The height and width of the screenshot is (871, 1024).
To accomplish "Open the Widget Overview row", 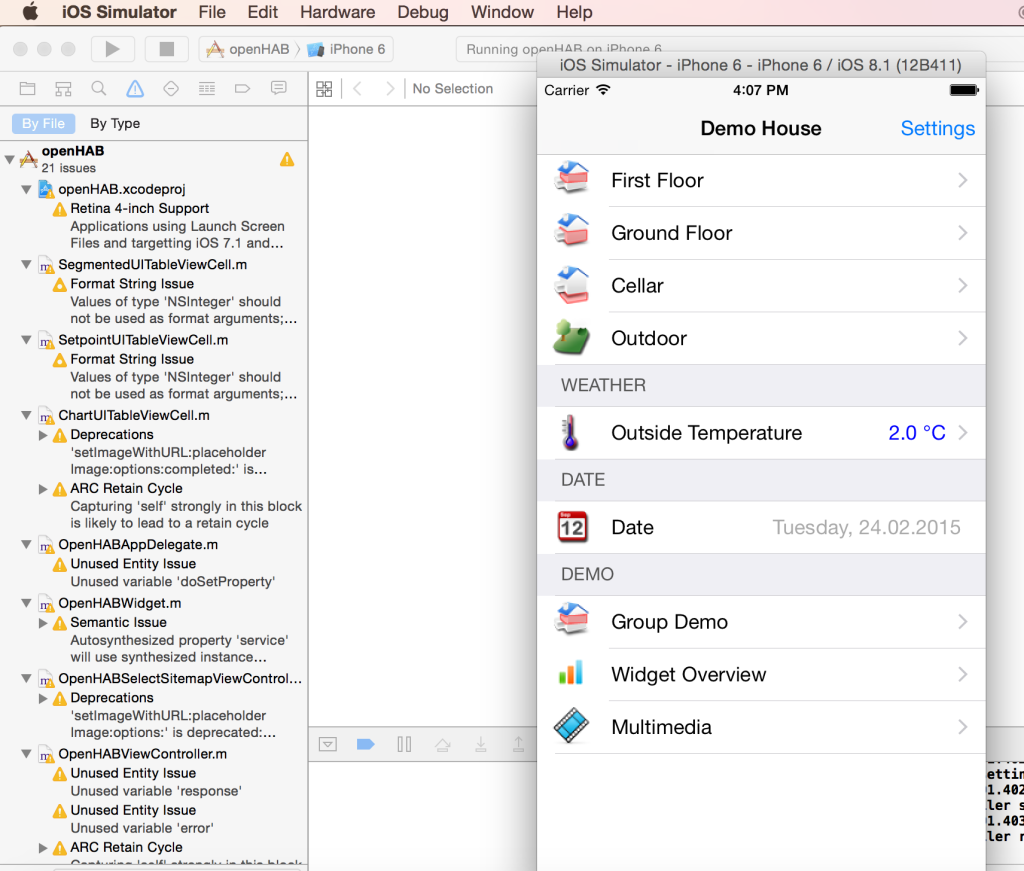I will coord(761,674).
